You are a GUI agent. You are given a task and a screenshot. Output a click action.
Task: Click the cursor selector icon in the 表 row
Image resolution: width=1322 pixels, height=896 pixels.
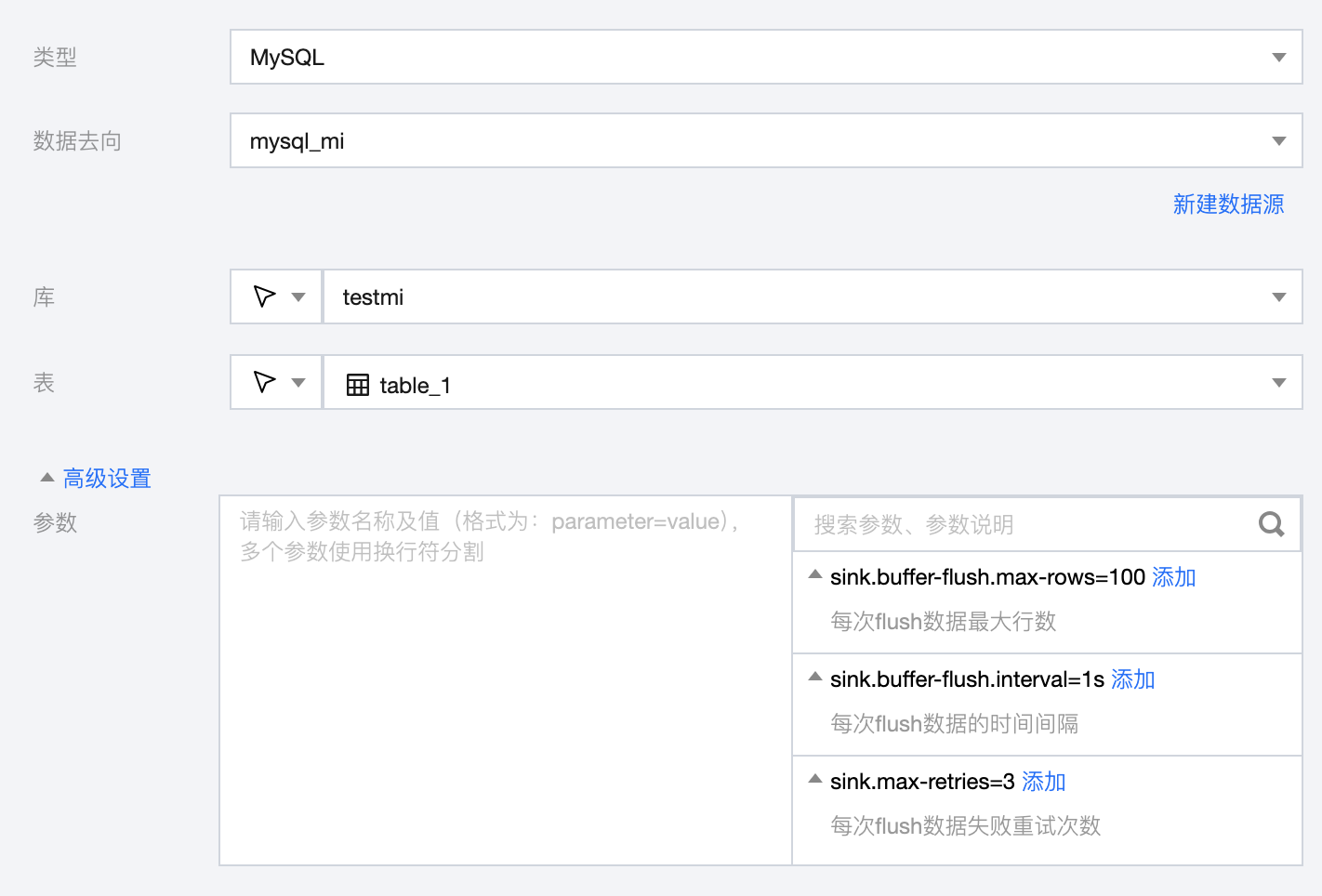pyautogui.click(x=264, y=382)
